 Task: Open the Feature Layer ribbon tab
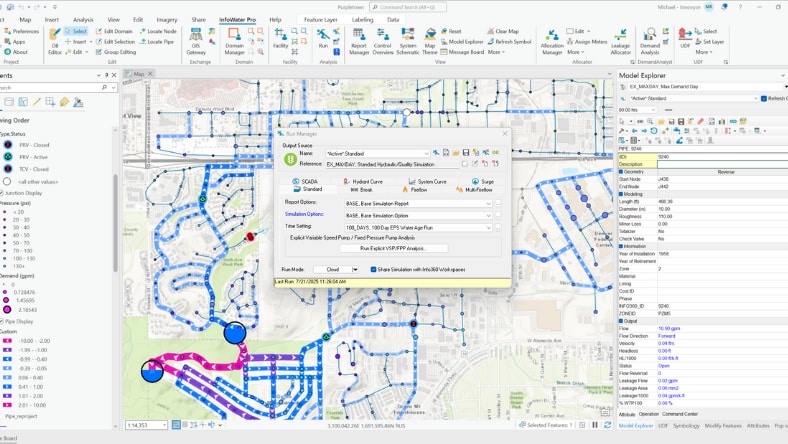[321, 20]
